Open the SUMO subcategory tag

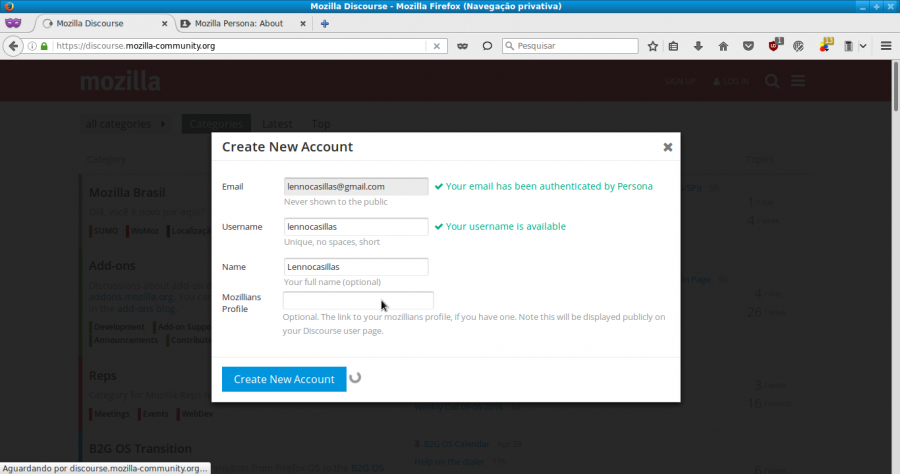(106, 231)
